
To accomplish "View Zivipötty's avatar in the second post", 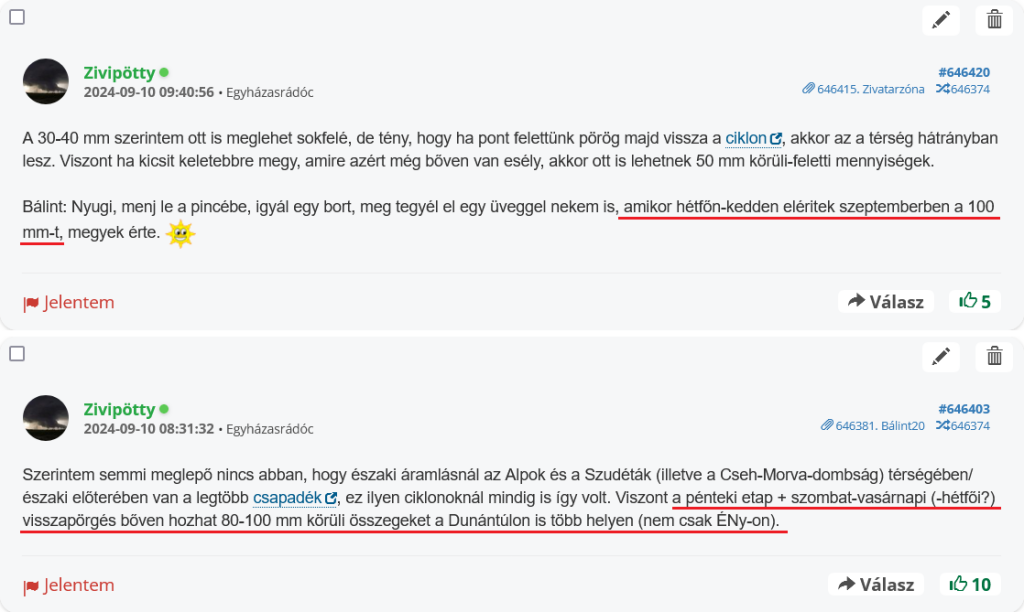I will 46,418.
